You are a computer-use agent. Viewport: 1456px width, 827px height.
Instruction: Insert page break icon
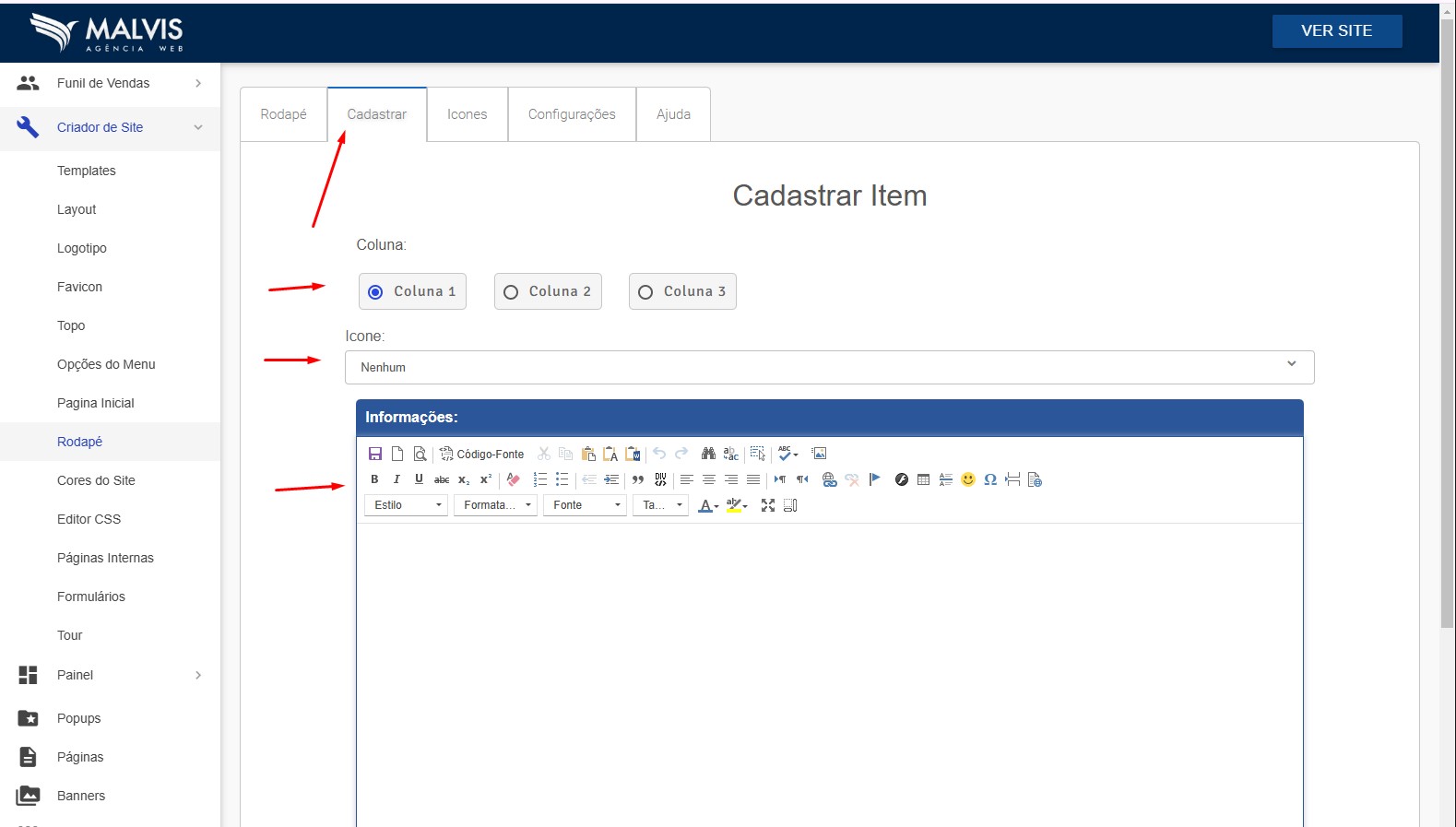coord(1012,479)
